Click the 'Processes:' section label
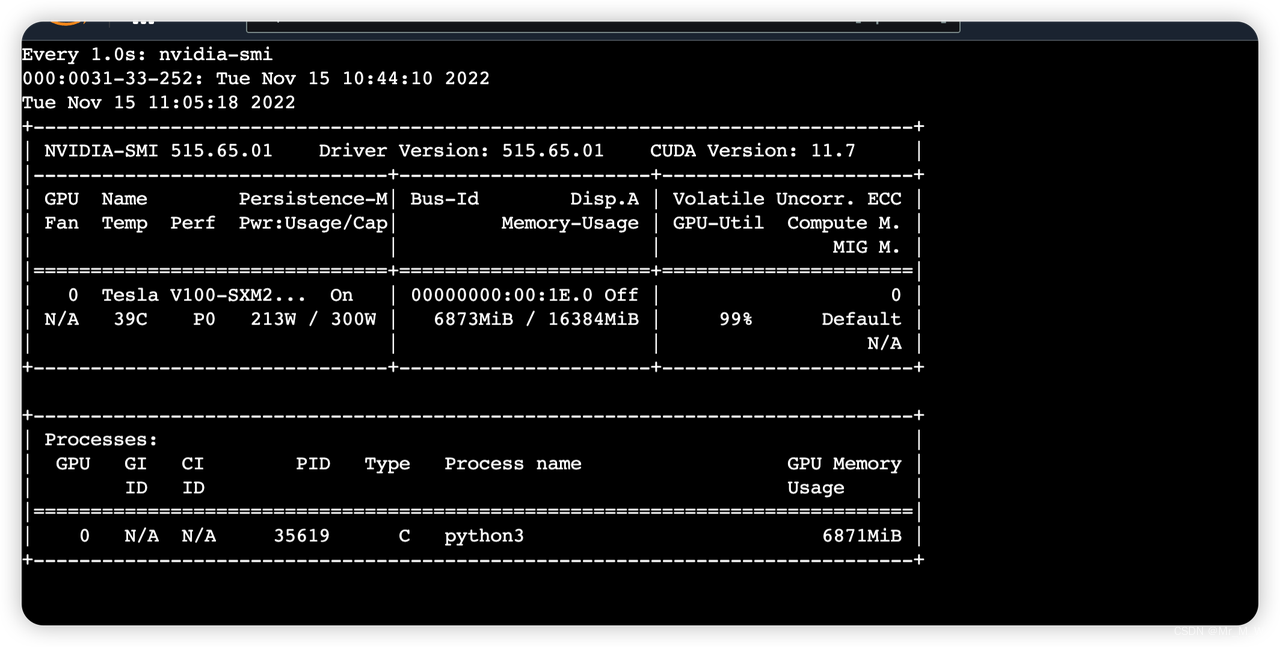 coord(101,440)
